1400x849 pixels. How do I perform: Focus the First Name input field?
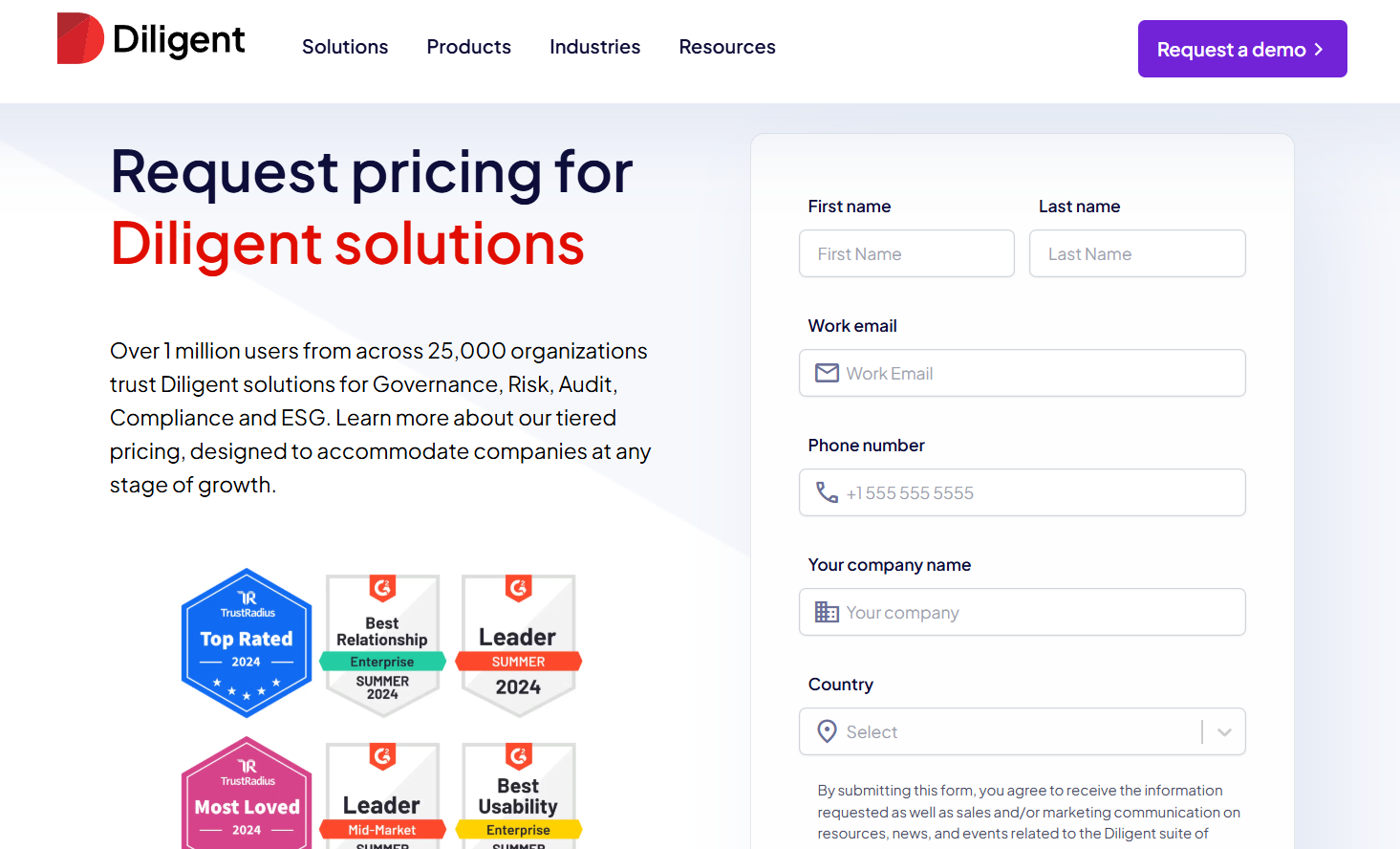[x=906, y=254]
